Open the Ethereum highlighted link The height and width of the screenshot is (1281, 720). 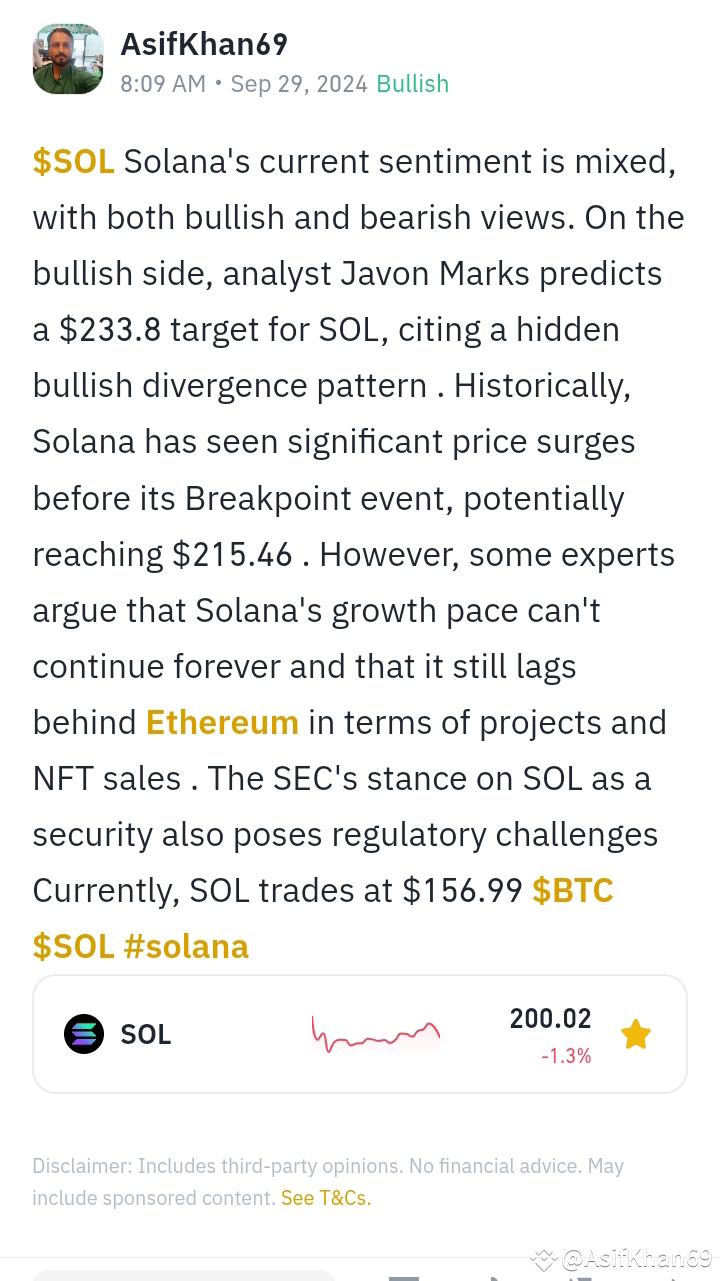222,722
